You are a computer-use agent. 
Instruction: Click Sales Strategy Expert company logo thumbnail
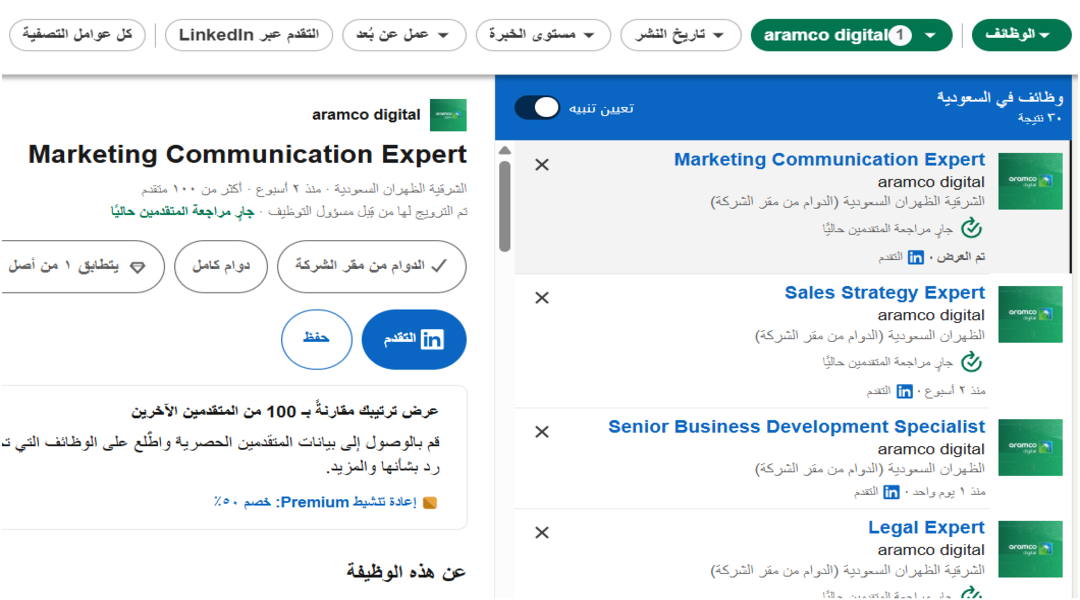coord(1030,315)
